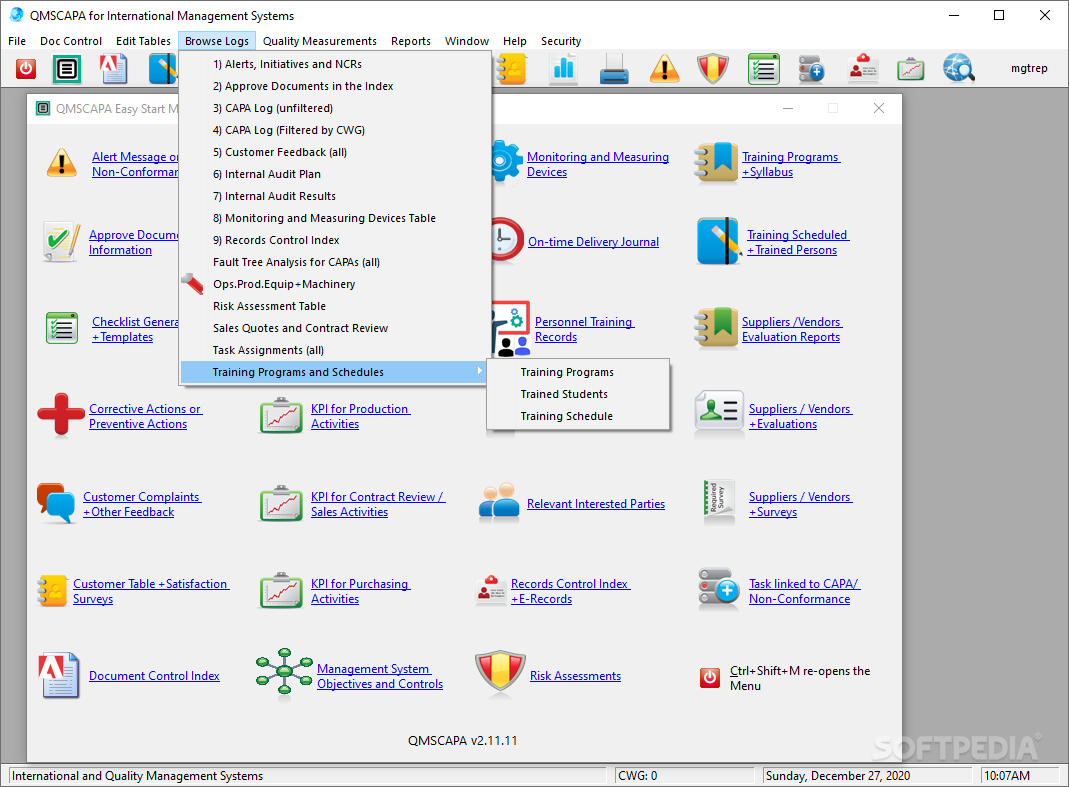Open KPI for Contract Review link

pos(378,504)
